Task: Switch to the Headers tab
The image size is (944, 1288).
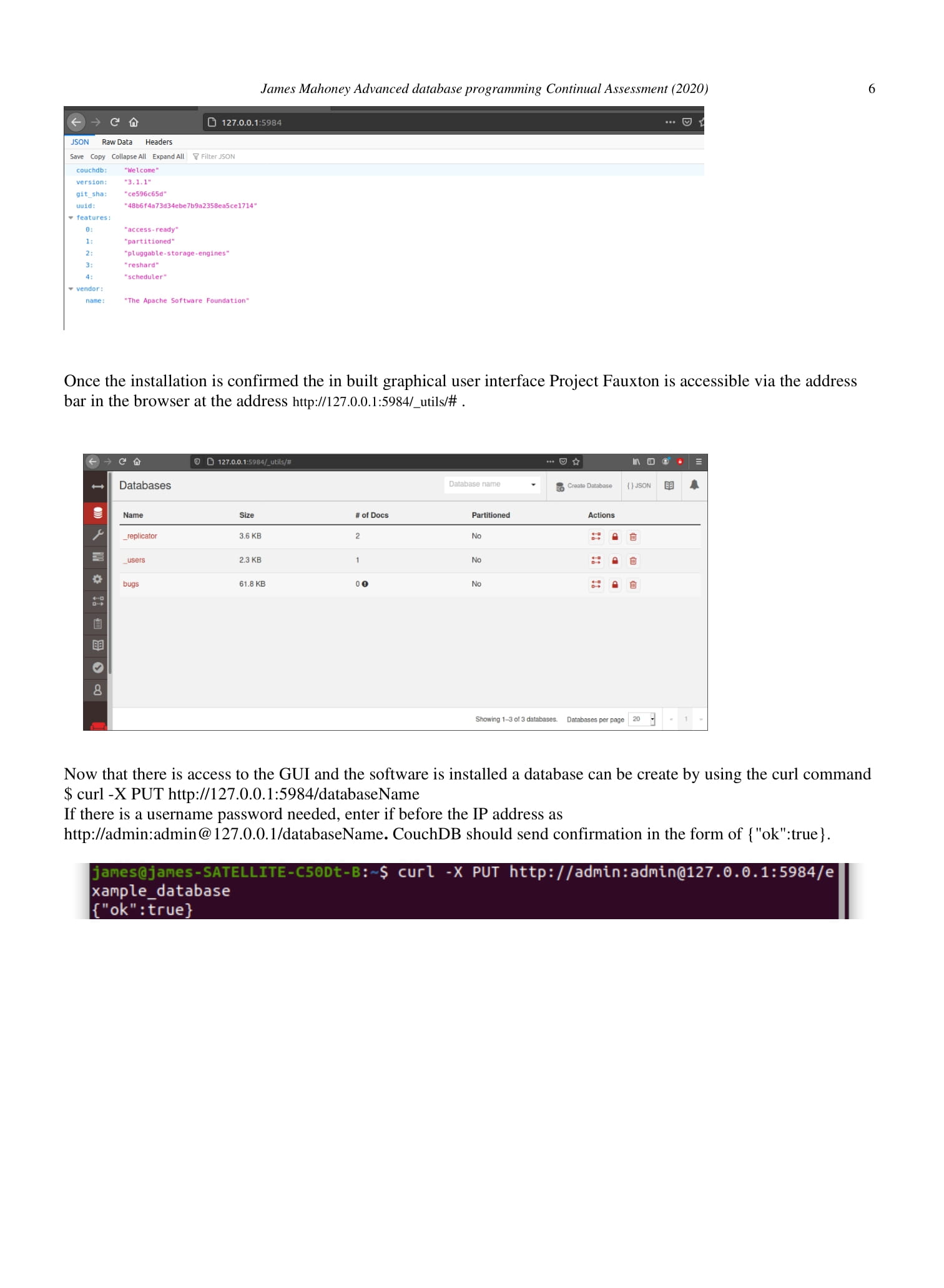Action: point(159,142)
